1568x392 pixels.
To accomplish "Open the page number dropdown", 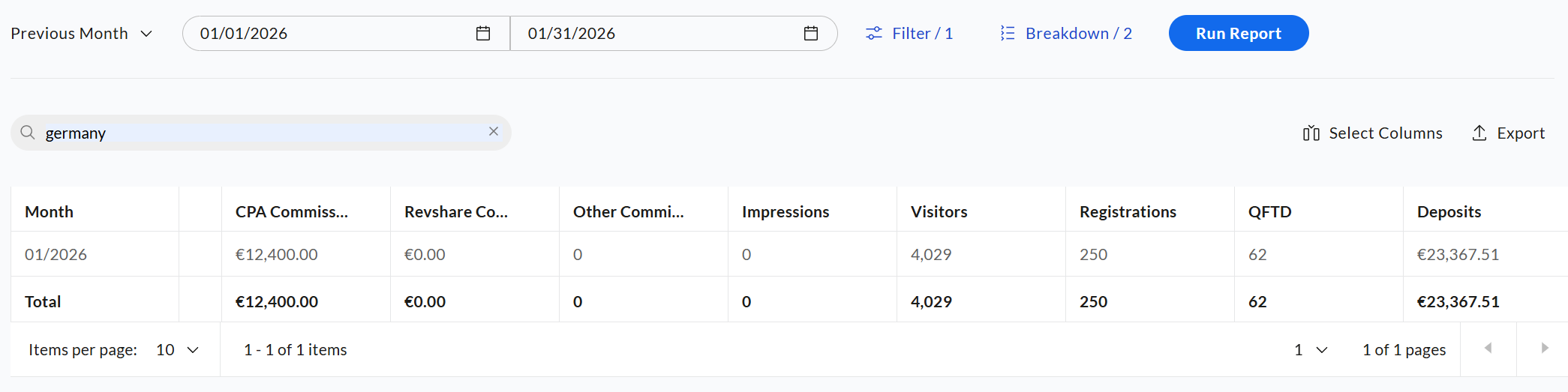I will [x=1311, y=350].
